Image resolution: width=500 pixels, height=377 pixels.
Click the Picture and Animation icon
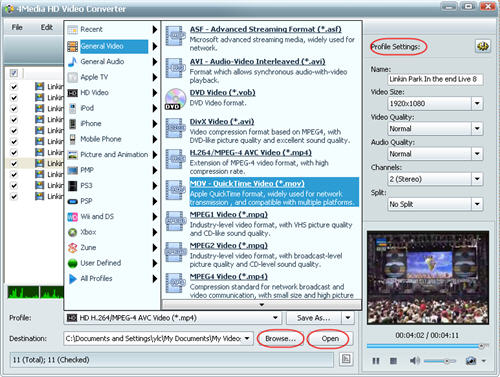tap(72, 155)
